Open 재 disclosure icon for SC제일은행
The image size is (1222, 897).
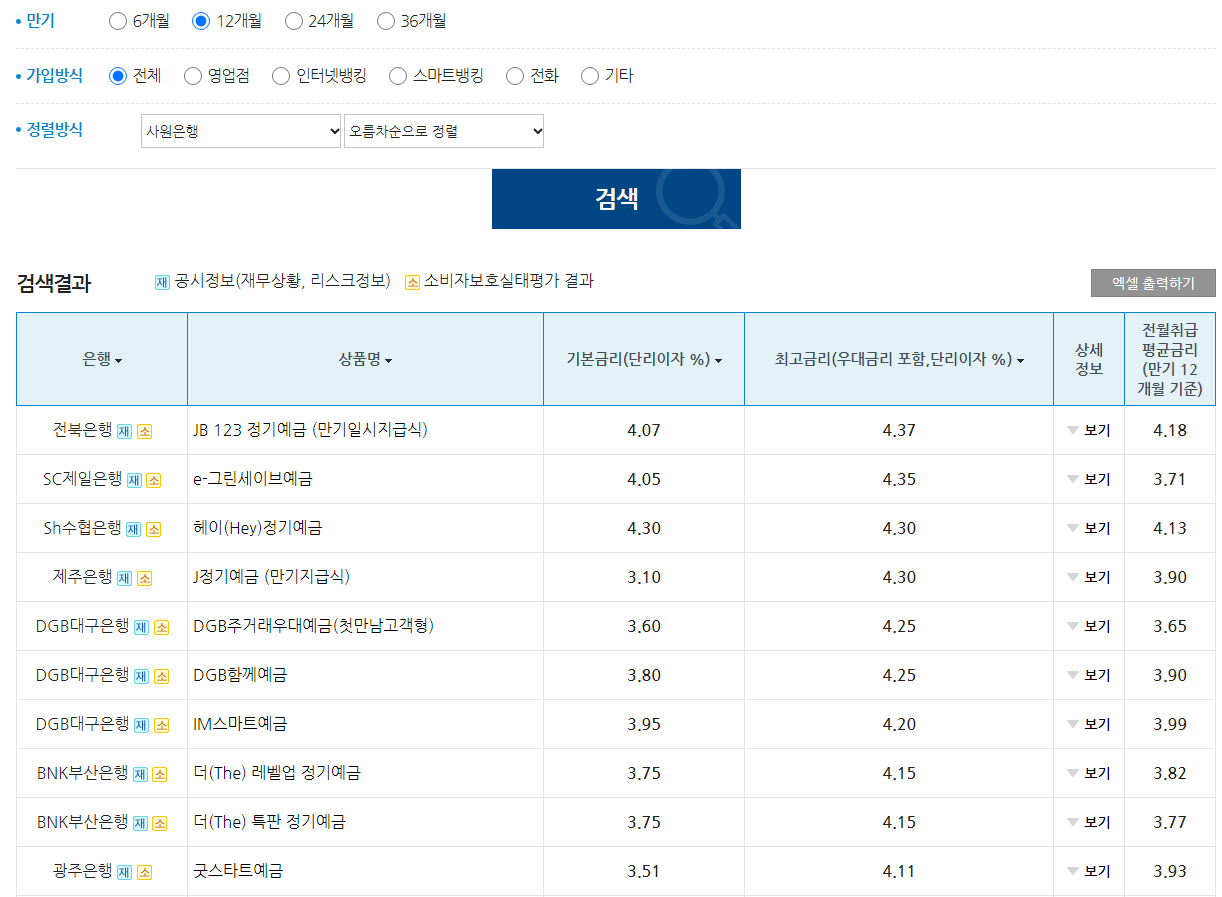134,480
